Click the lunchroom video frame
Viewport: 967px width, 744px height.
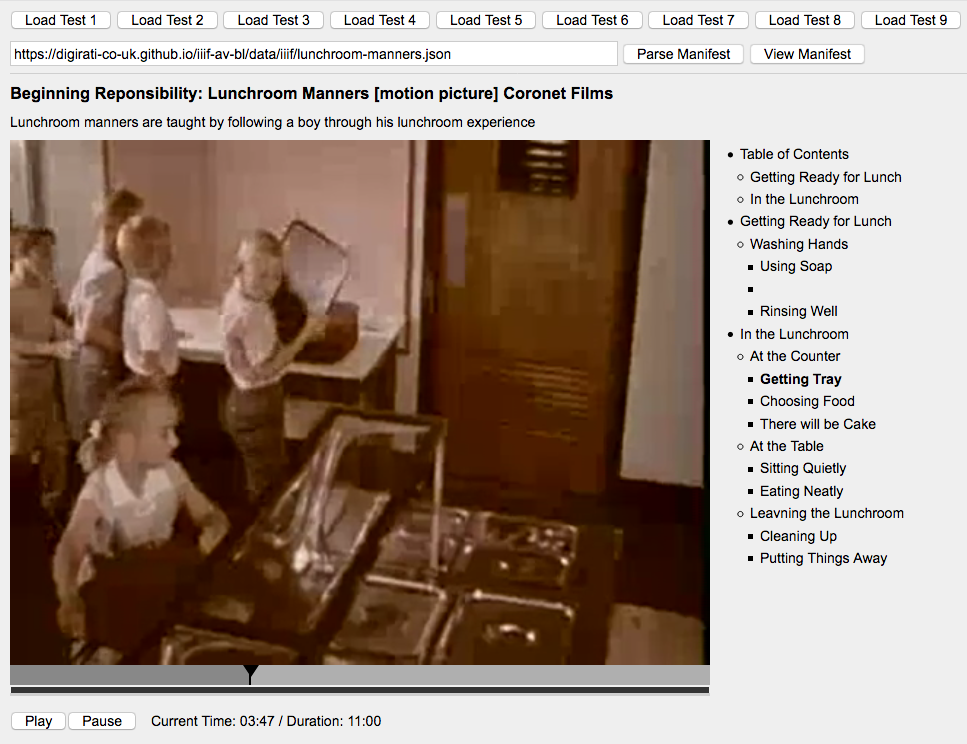coord(360,402)
